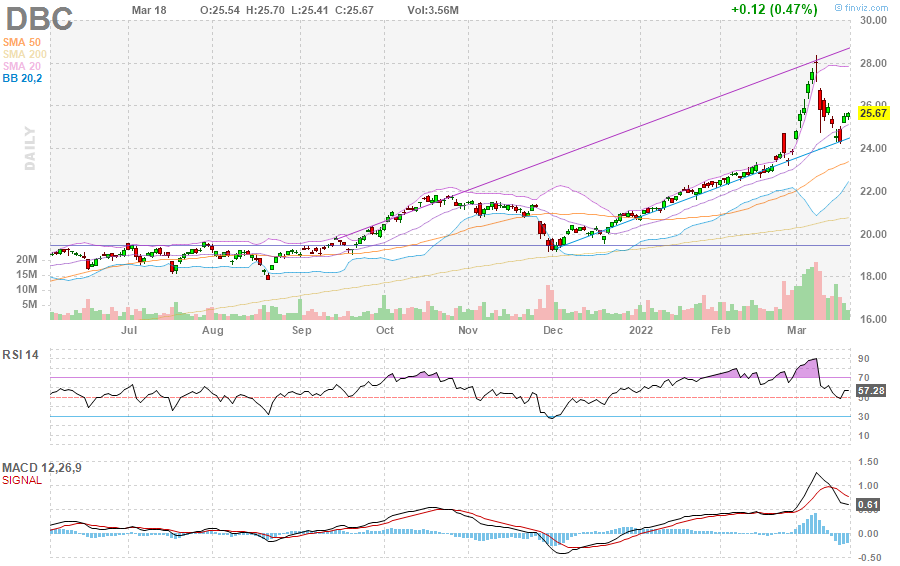The width and height of the screenshot is (900, 566).
Task: Click the MACD 12,26,9 label
Action: [42, 468]
